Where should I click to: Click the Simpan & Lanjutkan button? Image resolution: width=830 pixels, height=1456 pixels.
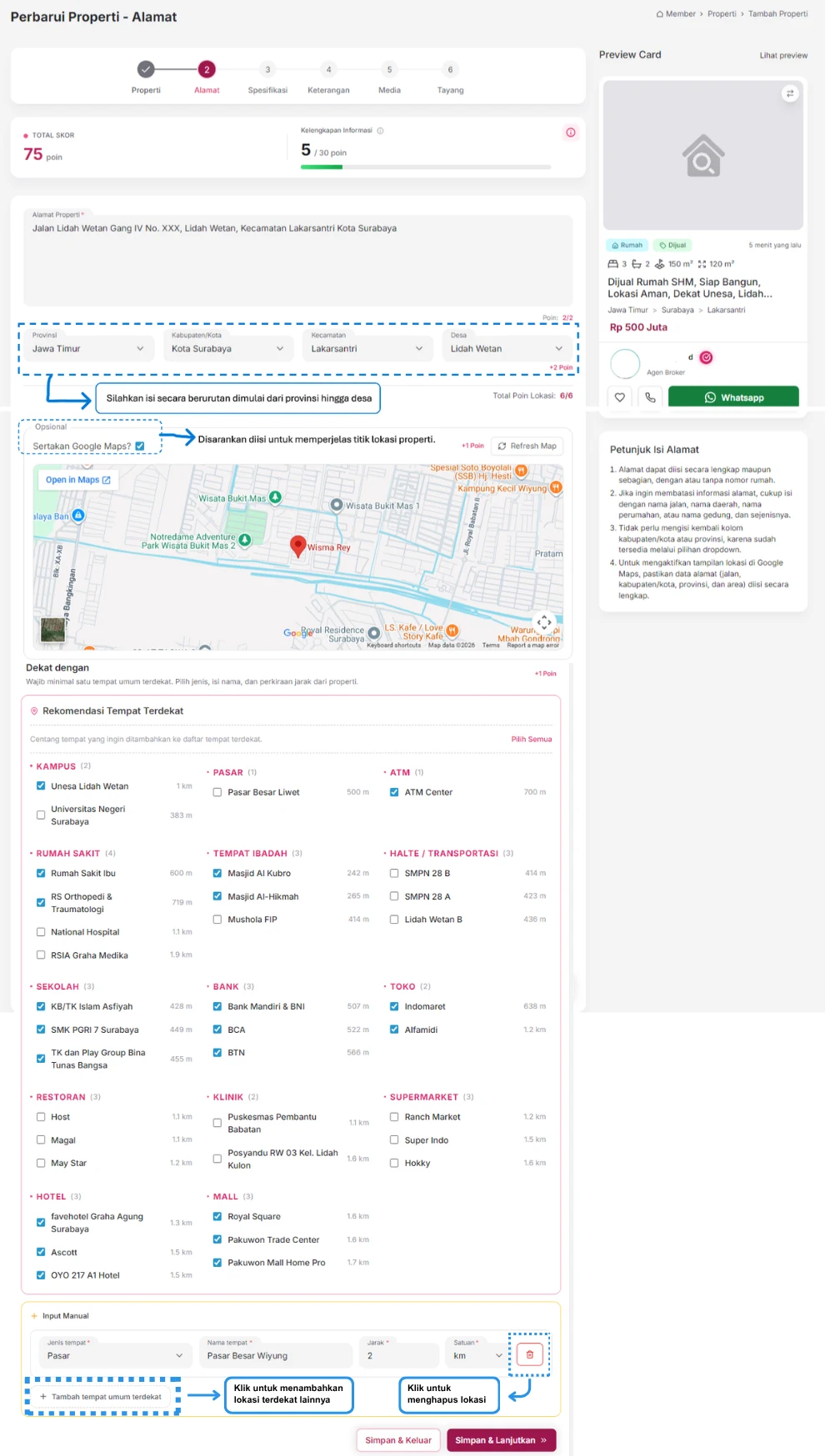pyautogui.click(x=501, y=1440)
